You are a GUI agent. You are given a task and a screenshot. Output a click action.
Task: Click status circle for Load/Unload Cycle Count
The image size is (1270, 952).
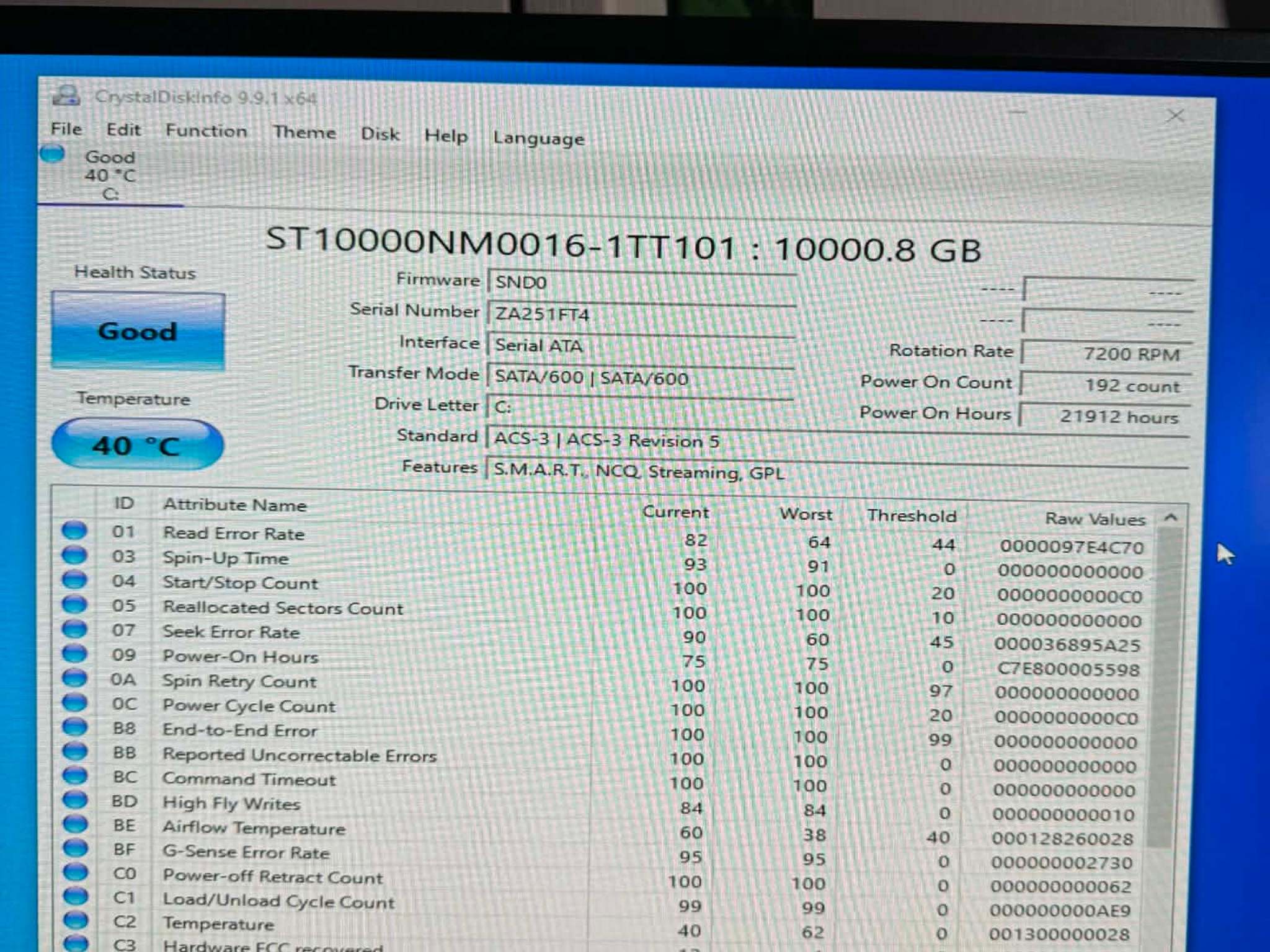pos(75,896)
